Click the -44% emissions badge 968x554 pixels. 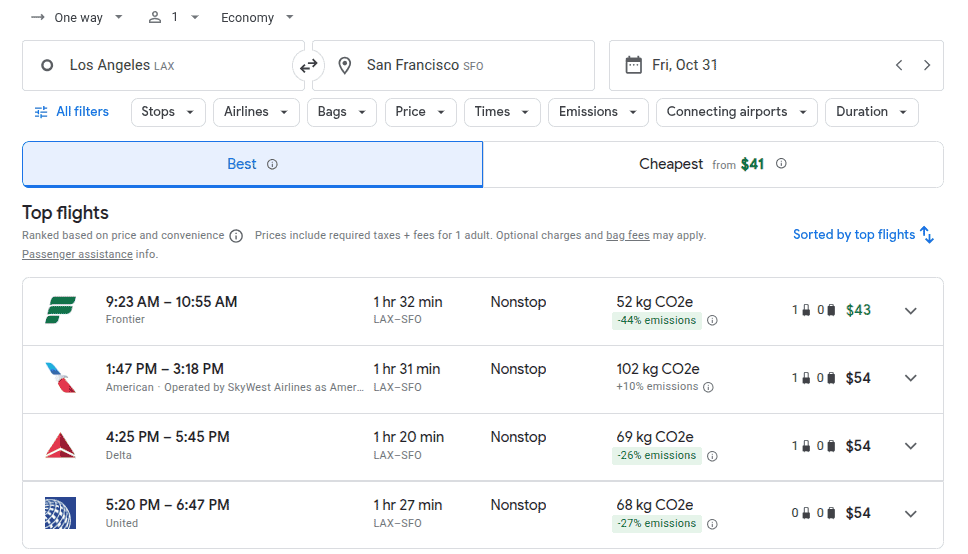point(657,321)
